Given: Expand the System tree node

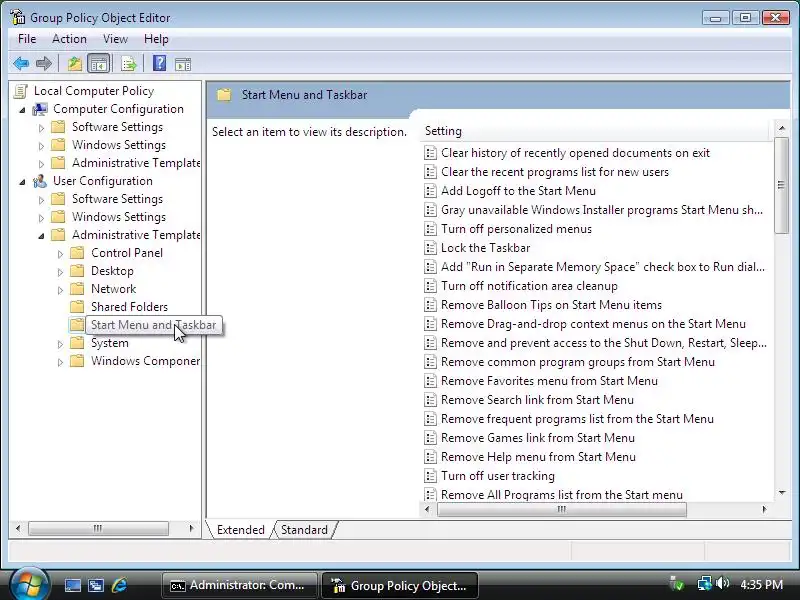Looking at the screenshot, I should [x=60, y=344].
